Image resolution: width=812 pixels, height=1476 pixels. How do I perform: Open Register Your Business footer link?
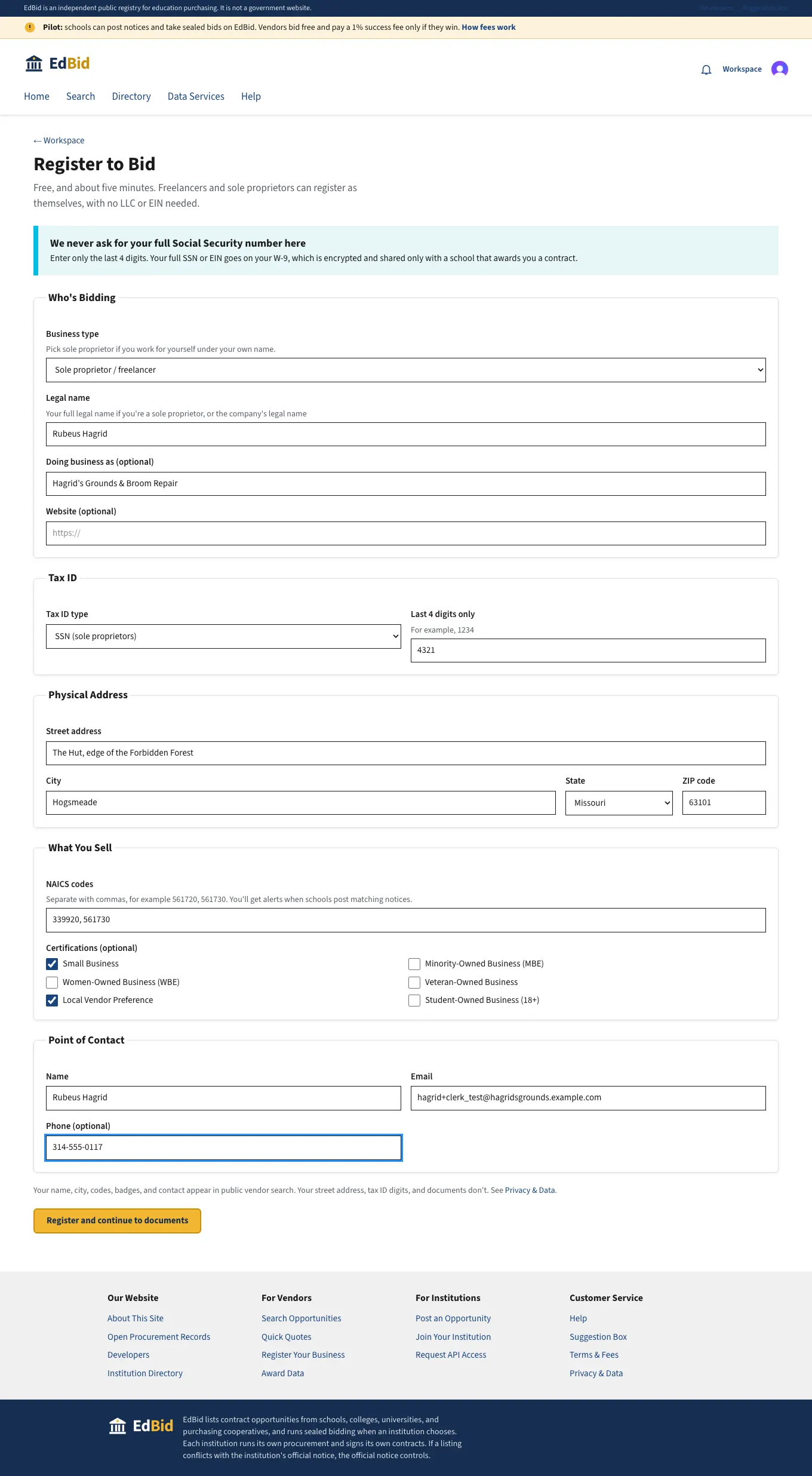pos(303,1355)
